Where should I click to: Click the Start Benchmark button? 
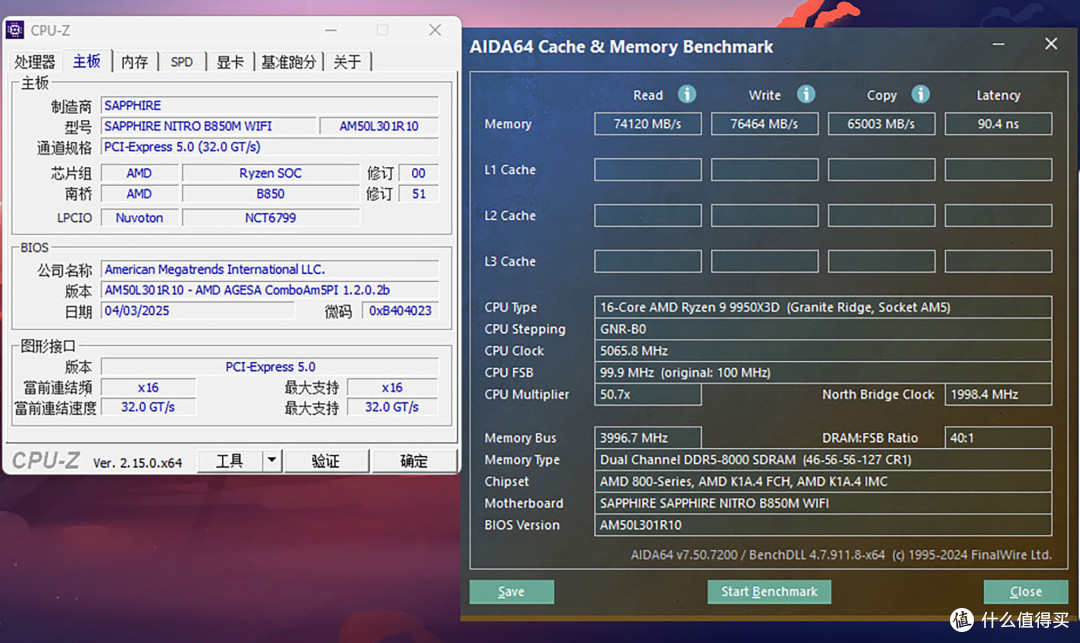pos(769,591)
